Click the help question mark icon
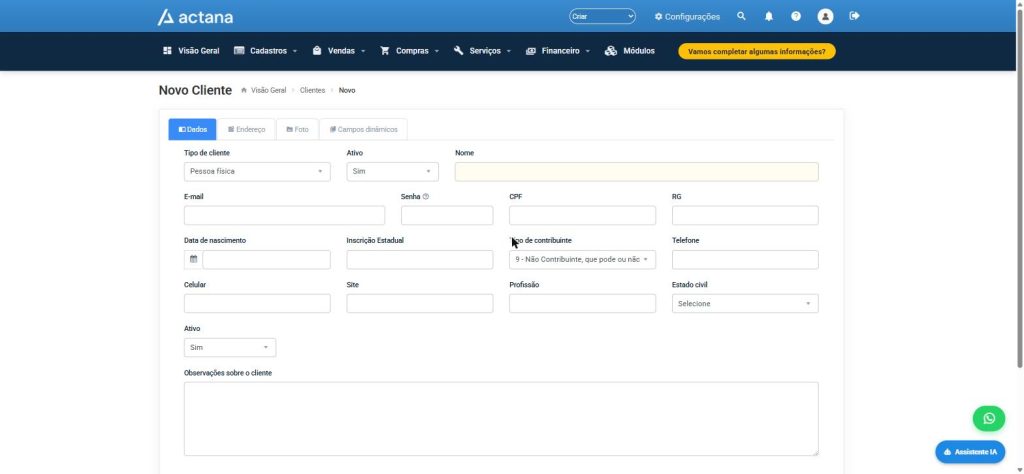The image size is (1024, 474). click(795, 16)
